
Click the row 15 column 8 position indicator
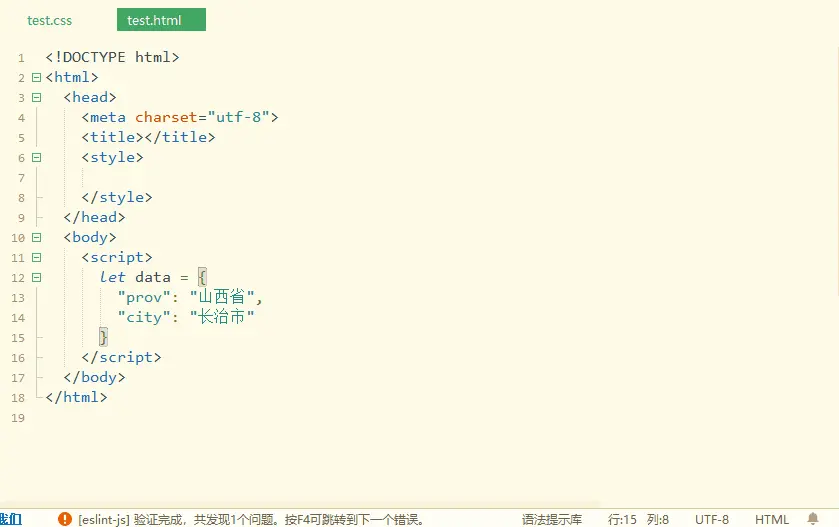point(638,519)
